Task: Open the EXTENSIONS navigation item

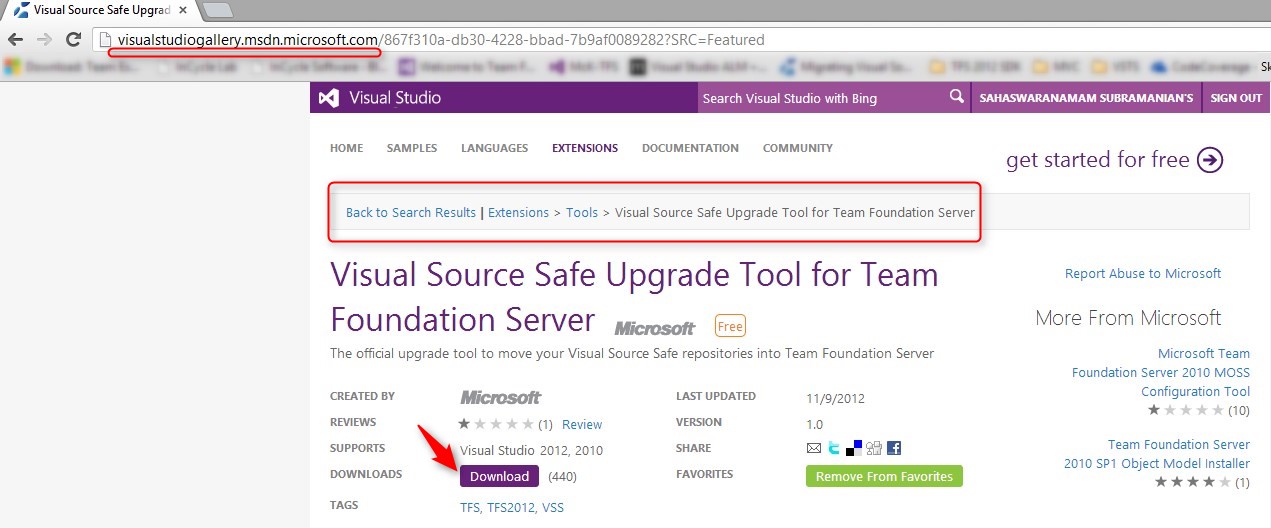Action: (x=585, y=148)
